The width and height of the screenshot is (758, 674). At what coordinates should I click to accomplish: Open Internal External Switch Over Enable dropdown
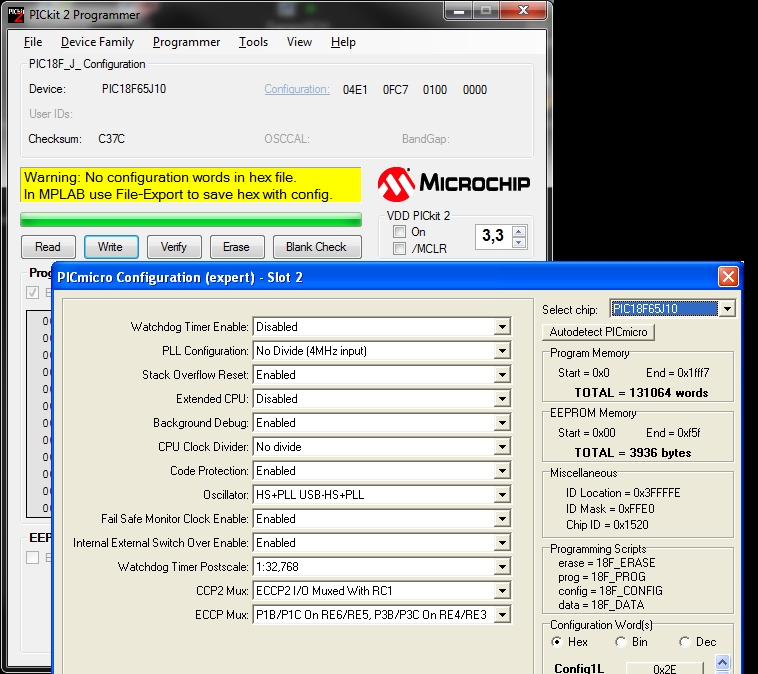tap(502, 543)
